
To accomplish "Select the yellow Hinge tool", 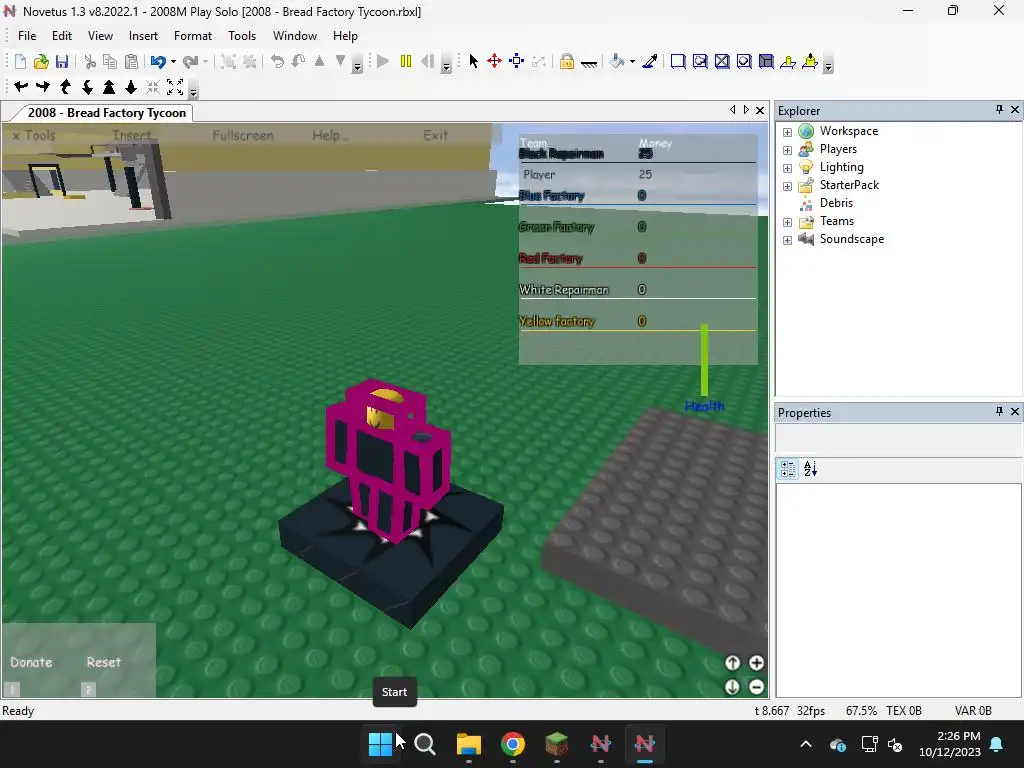I will click(x=788, y=61).
